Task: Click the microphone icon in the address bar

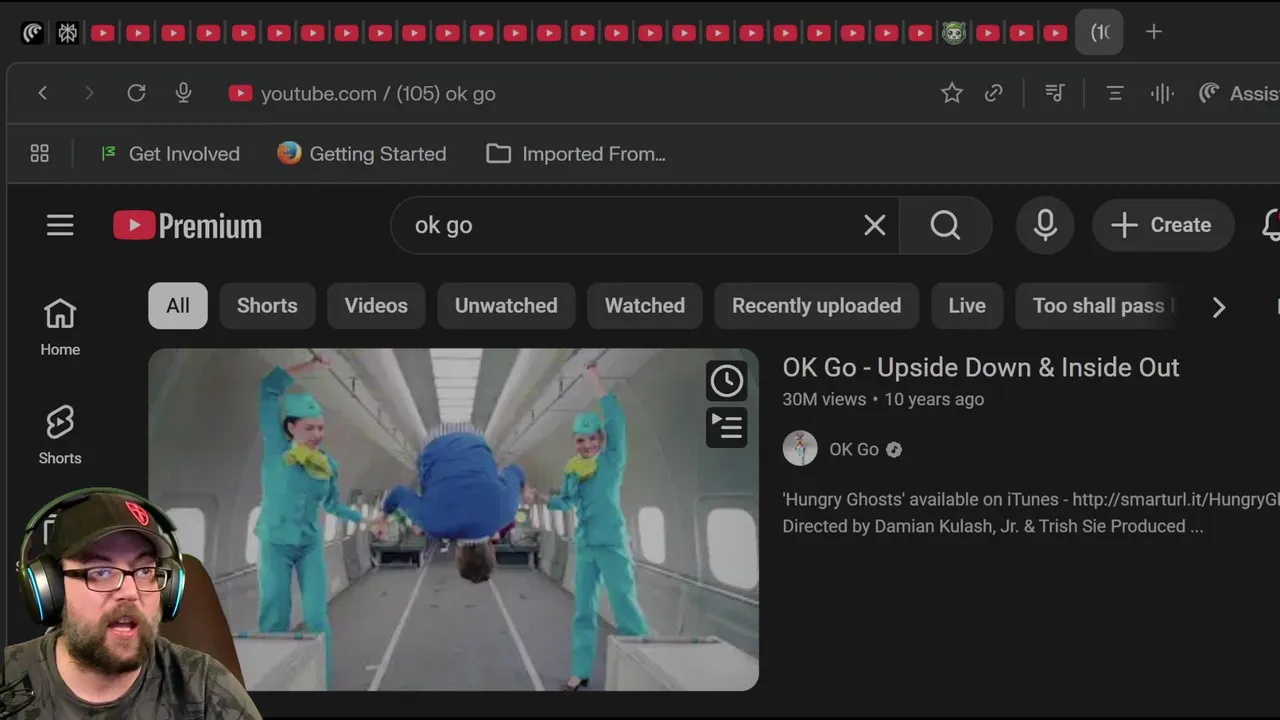Action: [183, 93]
